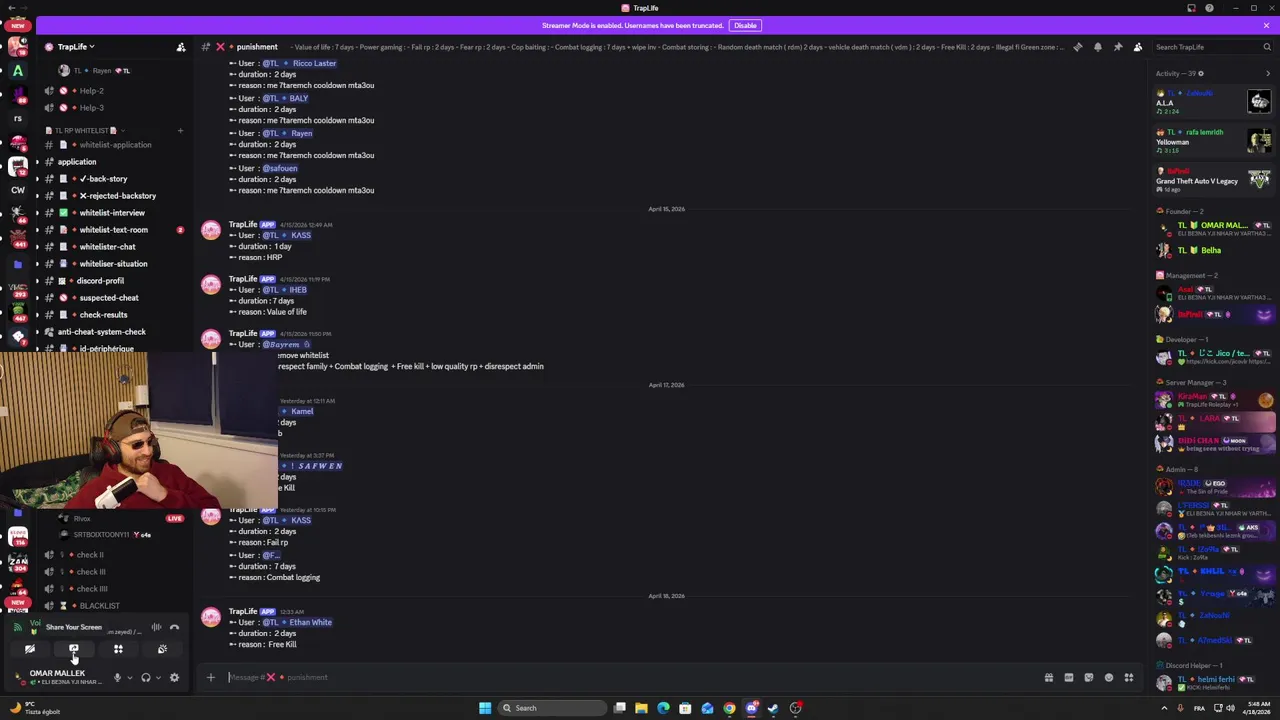The width and height of the screenshot is (1280, 720).
Task: Open User Settings gear
Action: pos(174,678)
